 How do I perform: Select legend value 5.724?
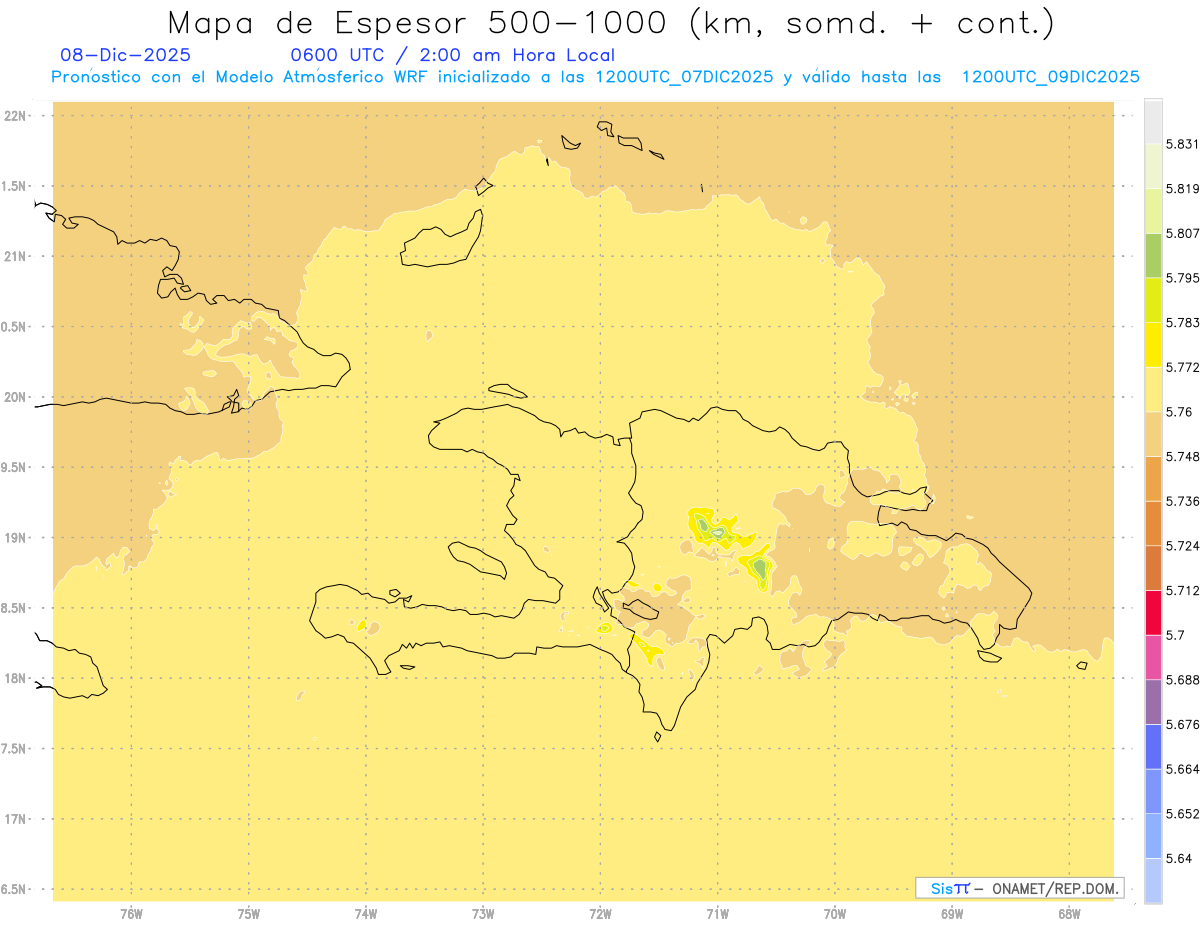(x=1183, y=546)
